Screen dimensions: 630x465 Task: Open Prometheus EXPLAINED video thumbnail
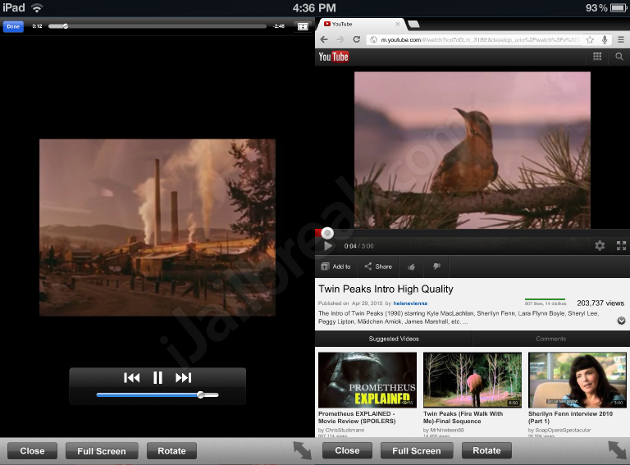click(x=368, y=380)
